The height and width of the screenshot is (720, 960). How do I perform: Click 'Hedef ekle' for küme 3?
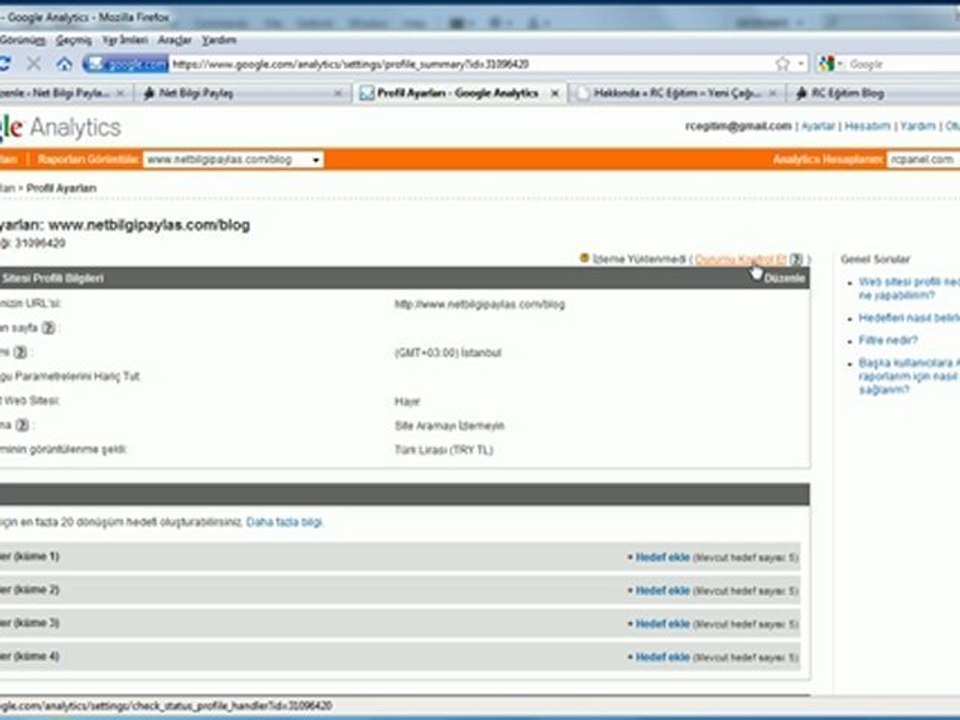(x=662, y=624)
